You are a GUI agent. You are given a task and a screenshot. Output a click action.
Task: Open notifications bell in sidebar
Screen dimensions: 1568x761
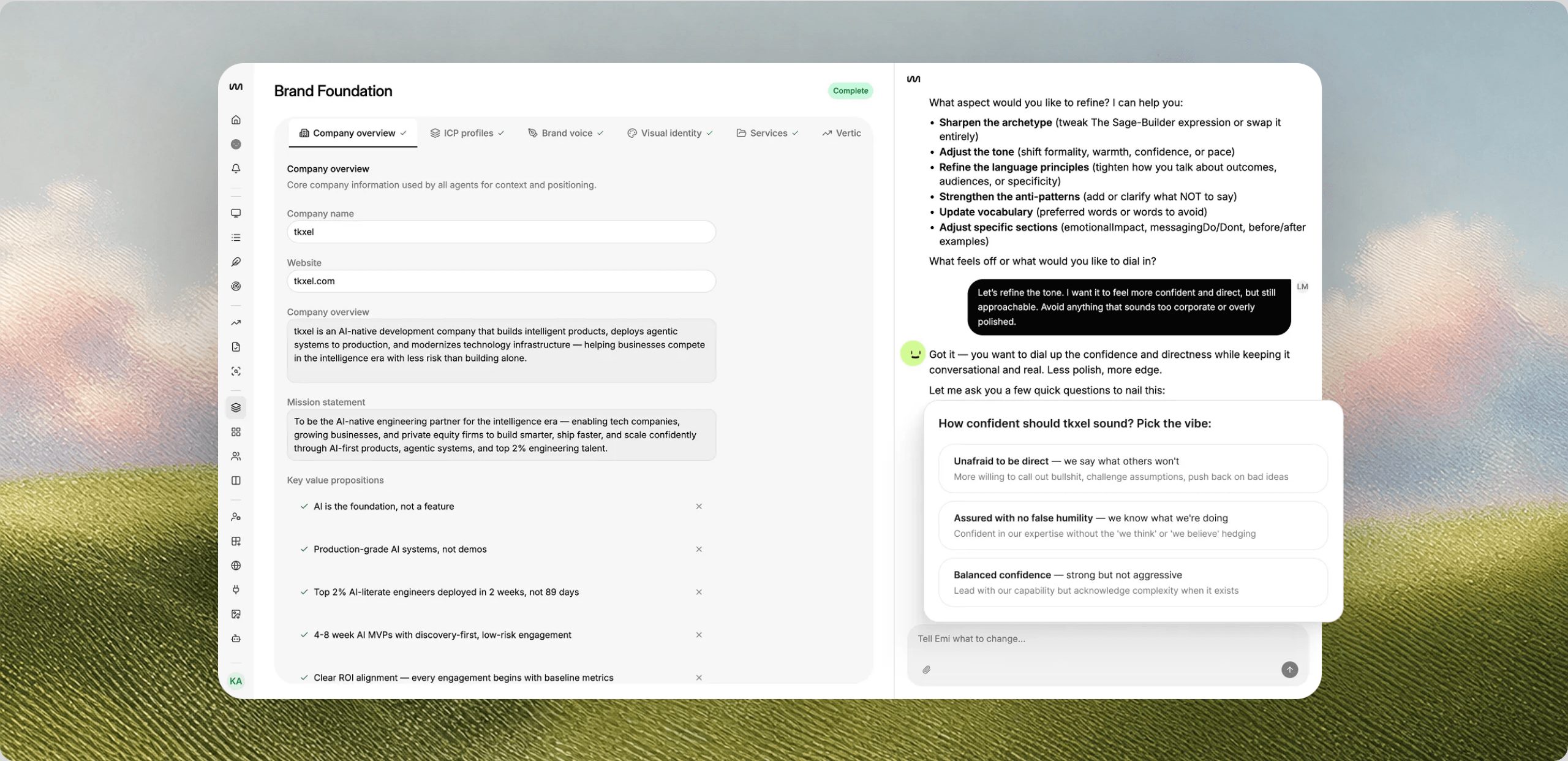click(x=236, y=168)
